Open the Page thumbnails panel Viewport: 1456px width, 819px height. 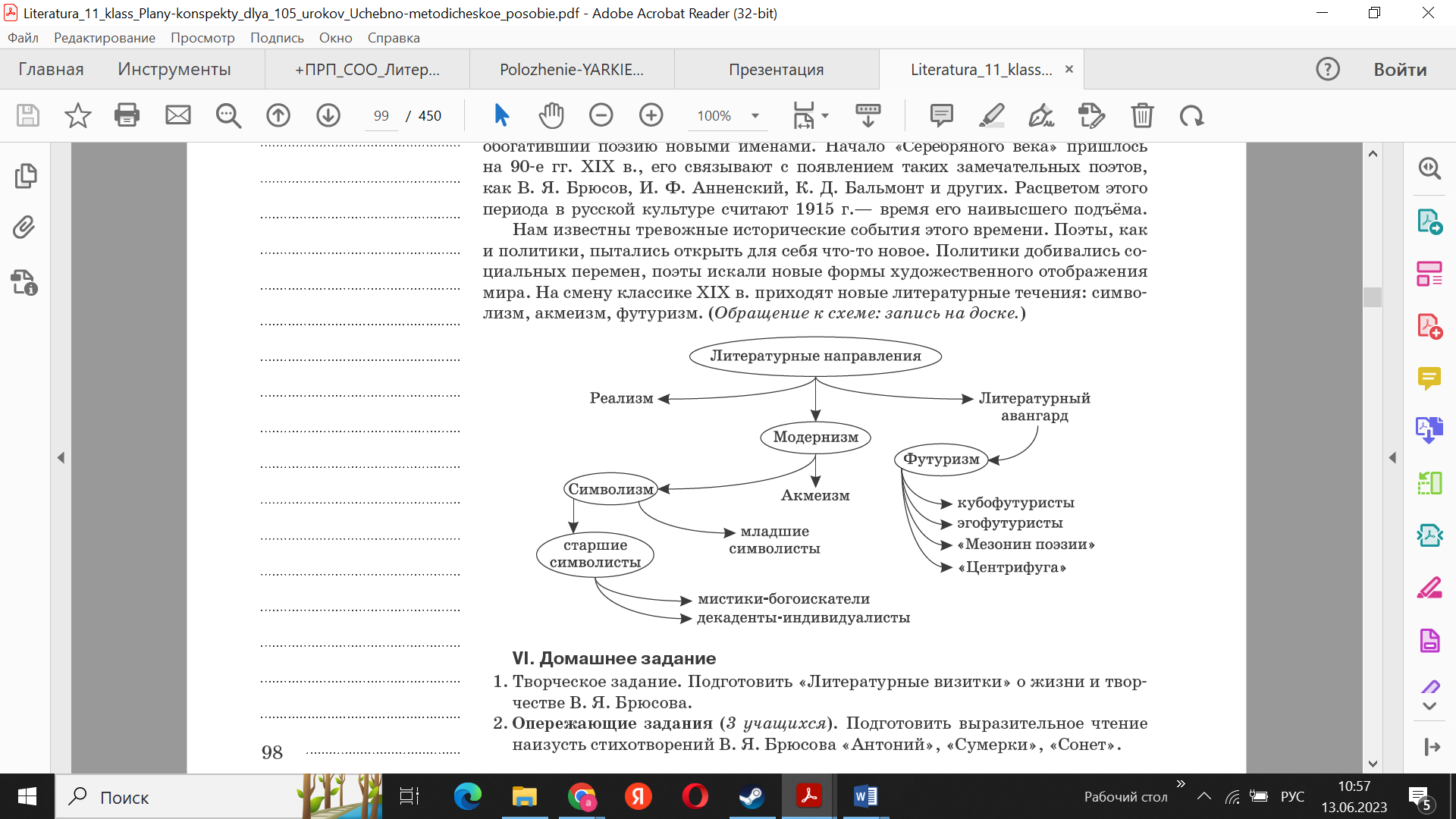(24, 175)
